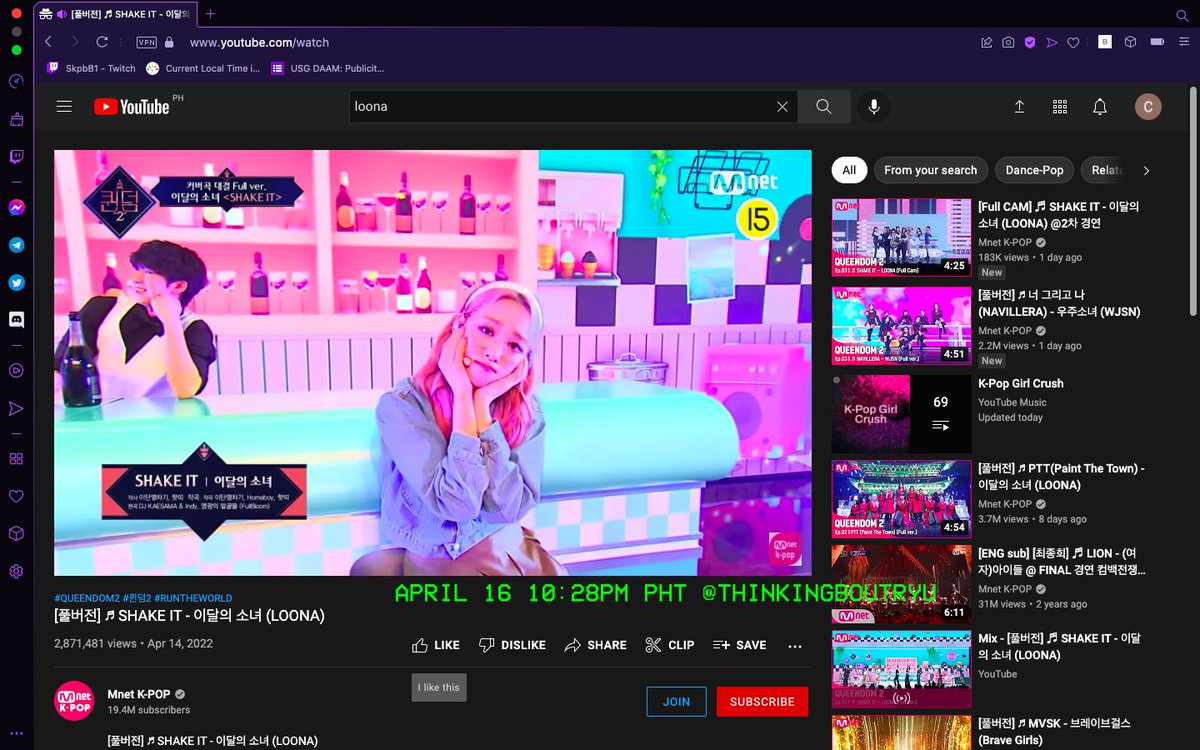The width and height of the screenshot is (1200, 750).
Task: Open Full CAM SHAKE IT thumbnail
Action: [901, 237]
